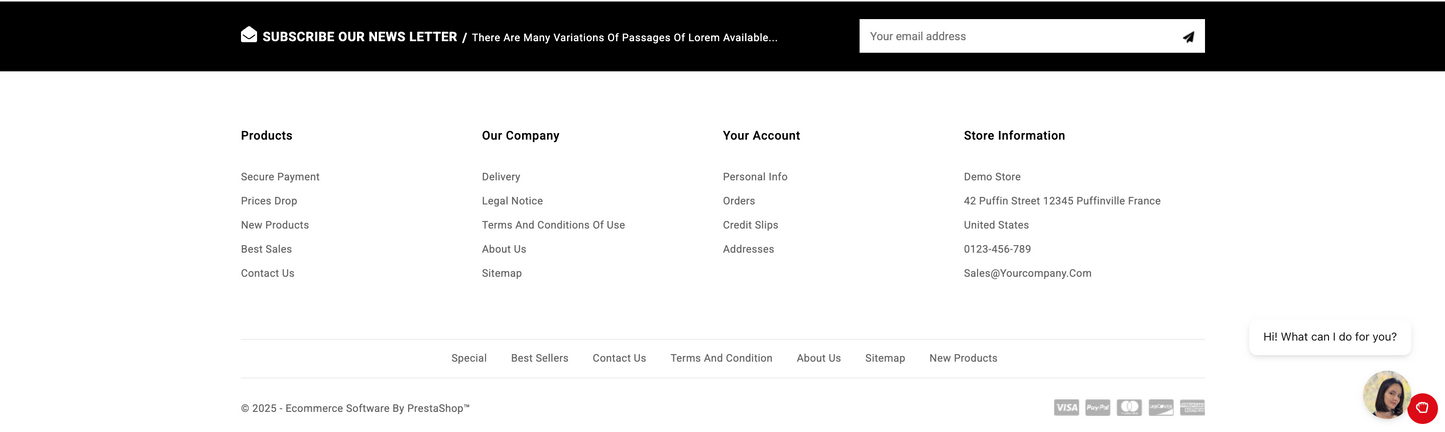Open New Products under Products column
1445x432 pixels.
click(x=275, y=225)
